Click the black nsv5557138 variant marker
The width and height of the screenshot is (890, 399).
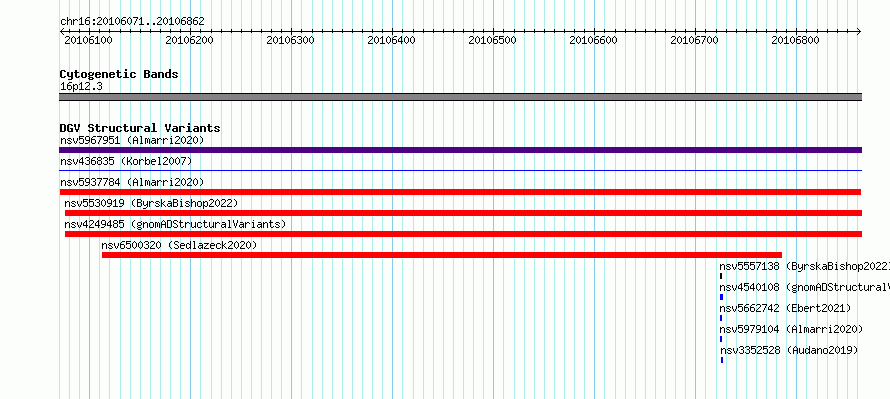pos(721,276)
